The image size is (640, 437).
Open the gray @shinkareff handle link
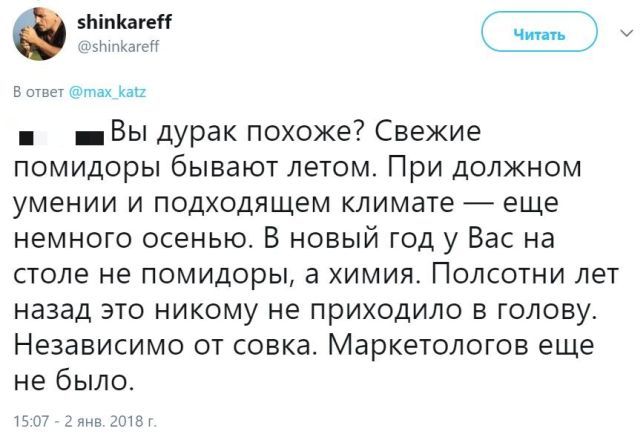pyautogui.click(x=118, y=47)
